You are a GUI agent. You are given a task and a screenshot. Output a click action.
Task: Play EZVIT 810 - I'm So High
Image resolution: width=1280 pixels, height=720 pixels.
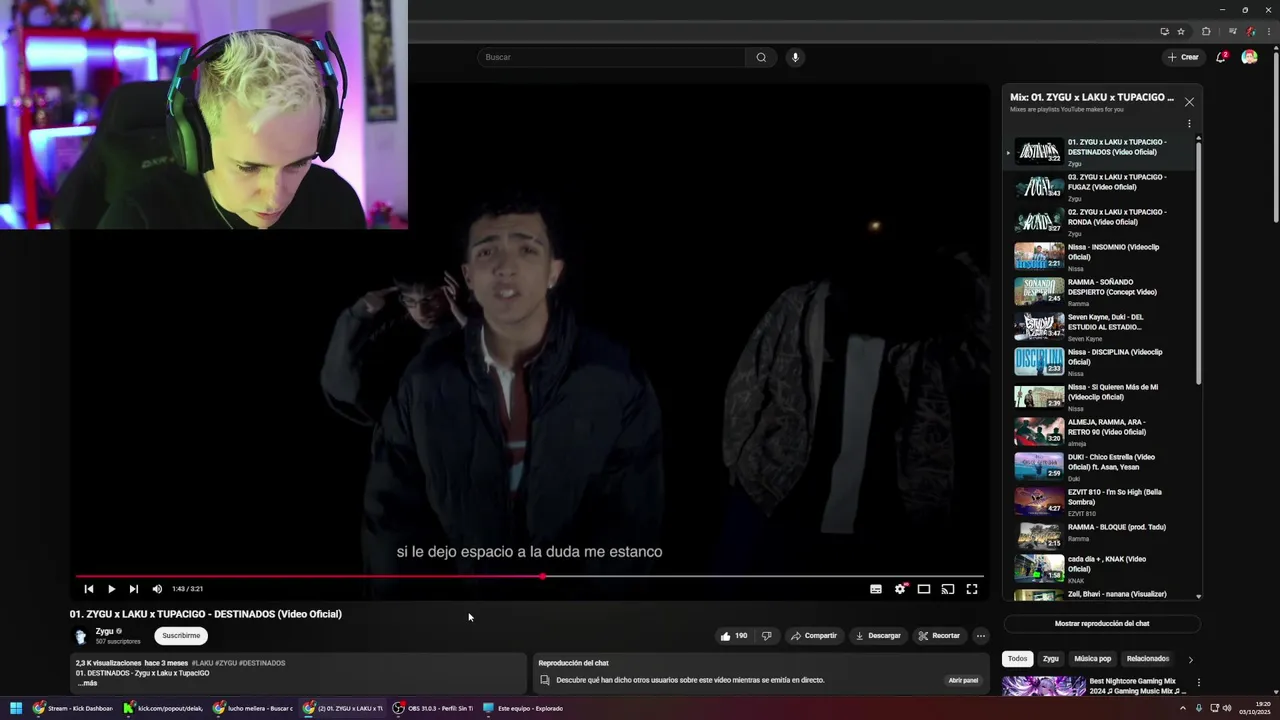1099,502
